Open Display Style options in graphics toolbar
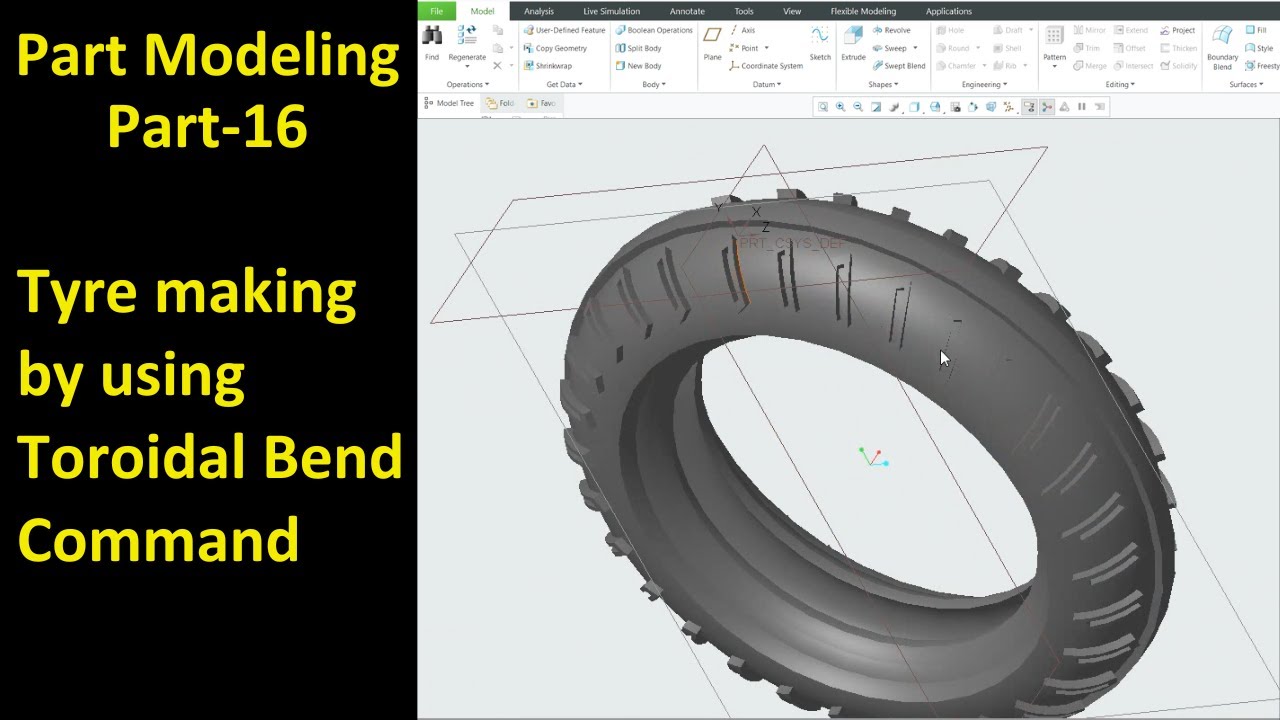 click(915, 107)
